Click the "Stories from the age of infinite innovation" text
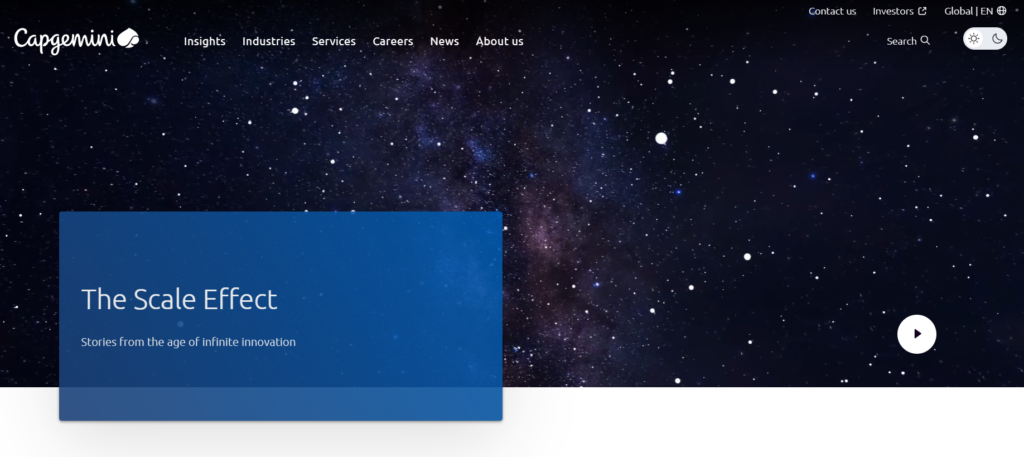 pos(188,342)
